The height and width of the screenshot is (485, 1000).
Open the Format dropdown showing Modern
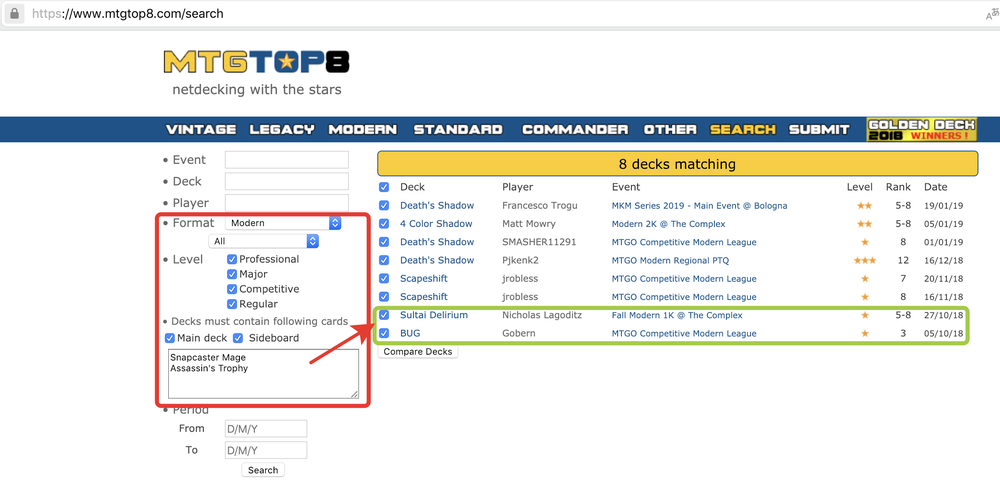[283, 223]
